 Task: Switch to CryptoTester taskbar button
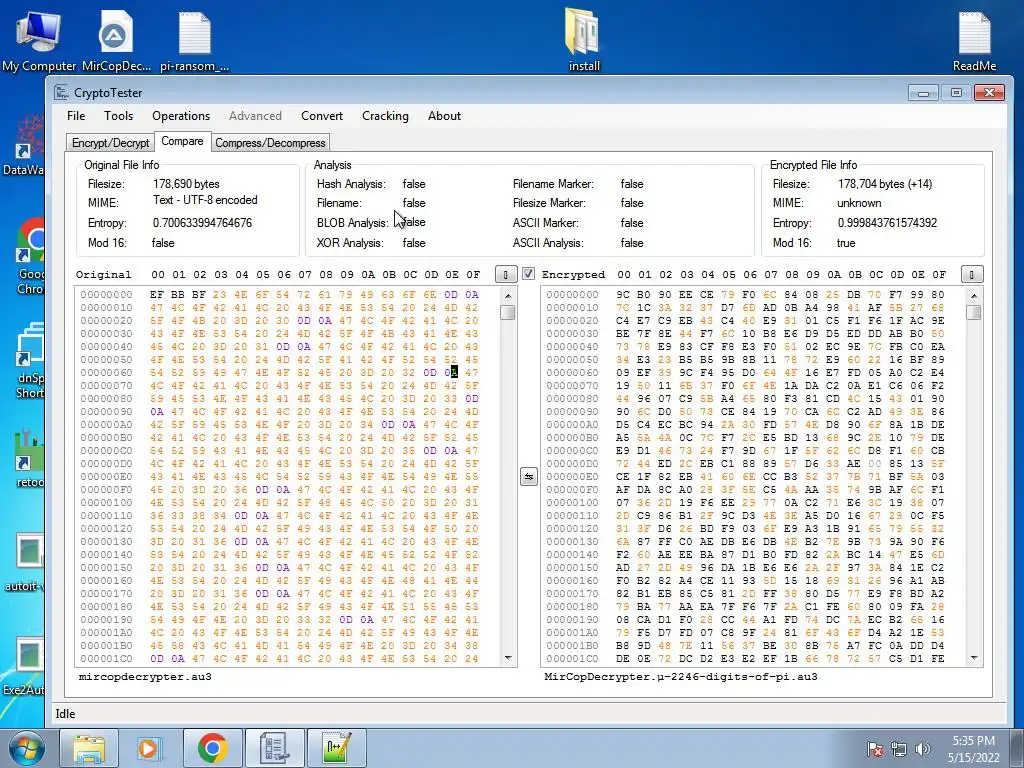(x=274, y=748)
